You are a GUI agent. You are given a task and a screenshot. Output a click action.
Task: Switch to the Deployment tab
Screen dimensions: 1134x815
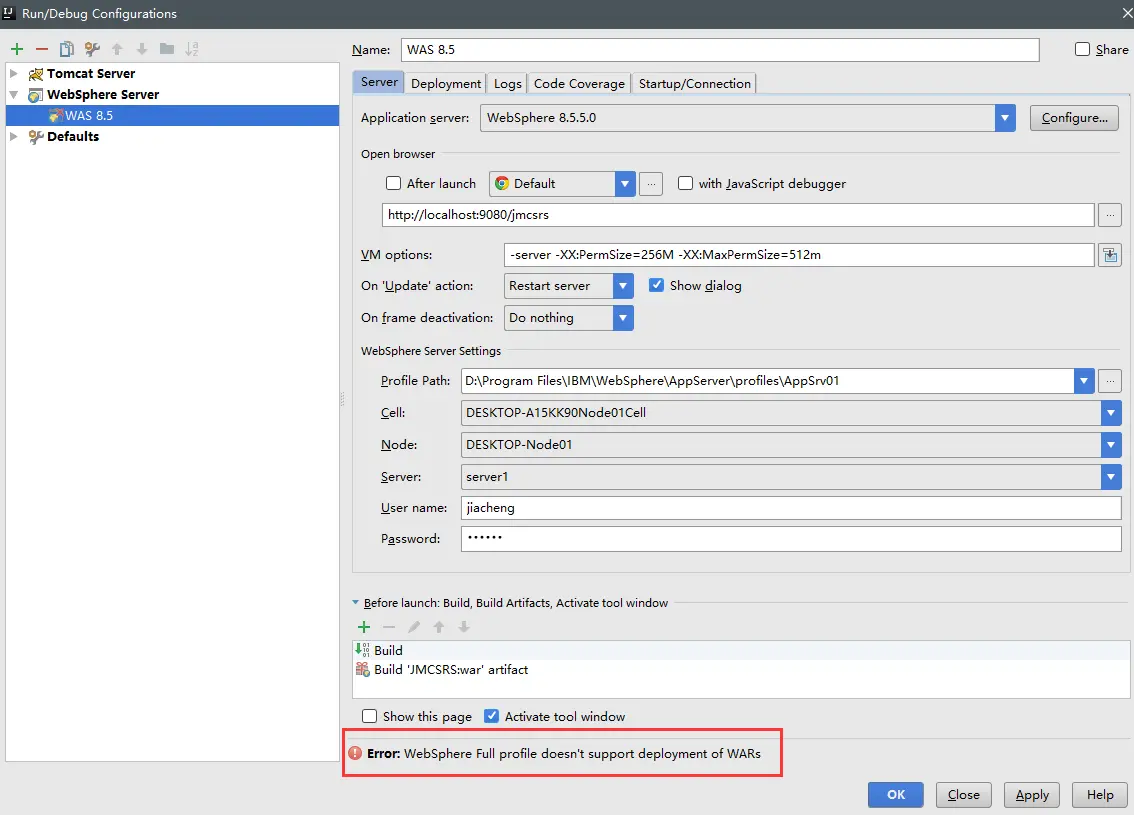pos(446,84)
